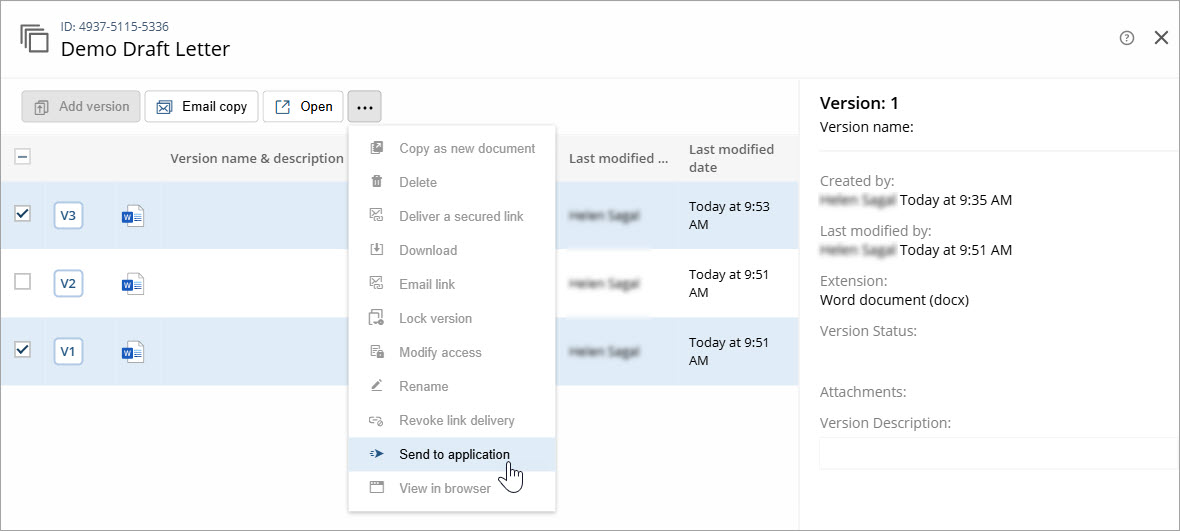
Task: Select Download from the menu
Action: (452, 250)
